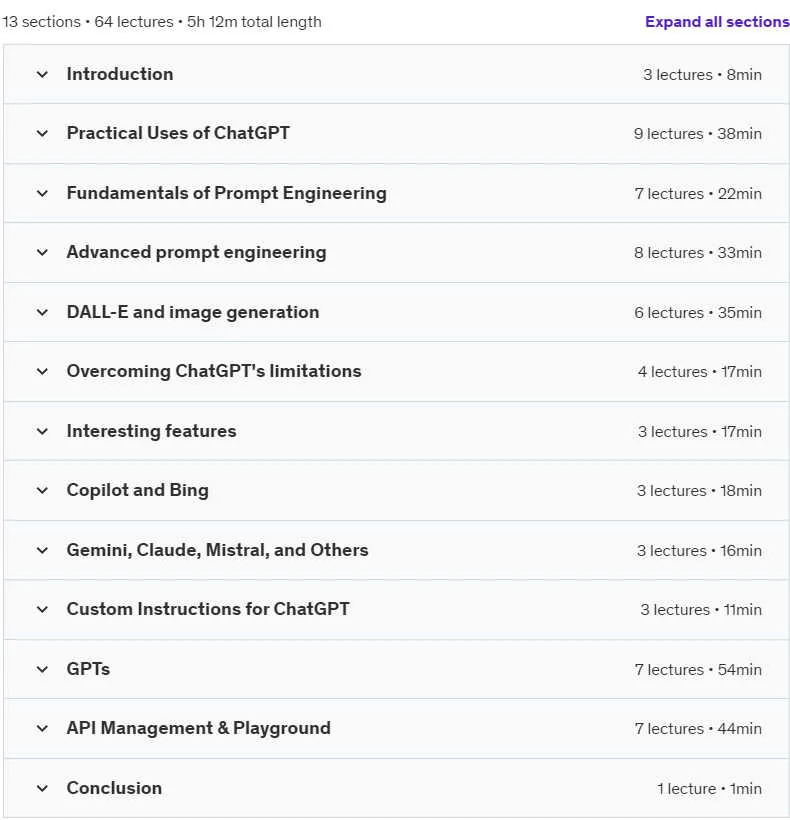This screenshot has height=820, width=790.
Task: Open the DALL-E and image generation title
Action: click(193, 312)
